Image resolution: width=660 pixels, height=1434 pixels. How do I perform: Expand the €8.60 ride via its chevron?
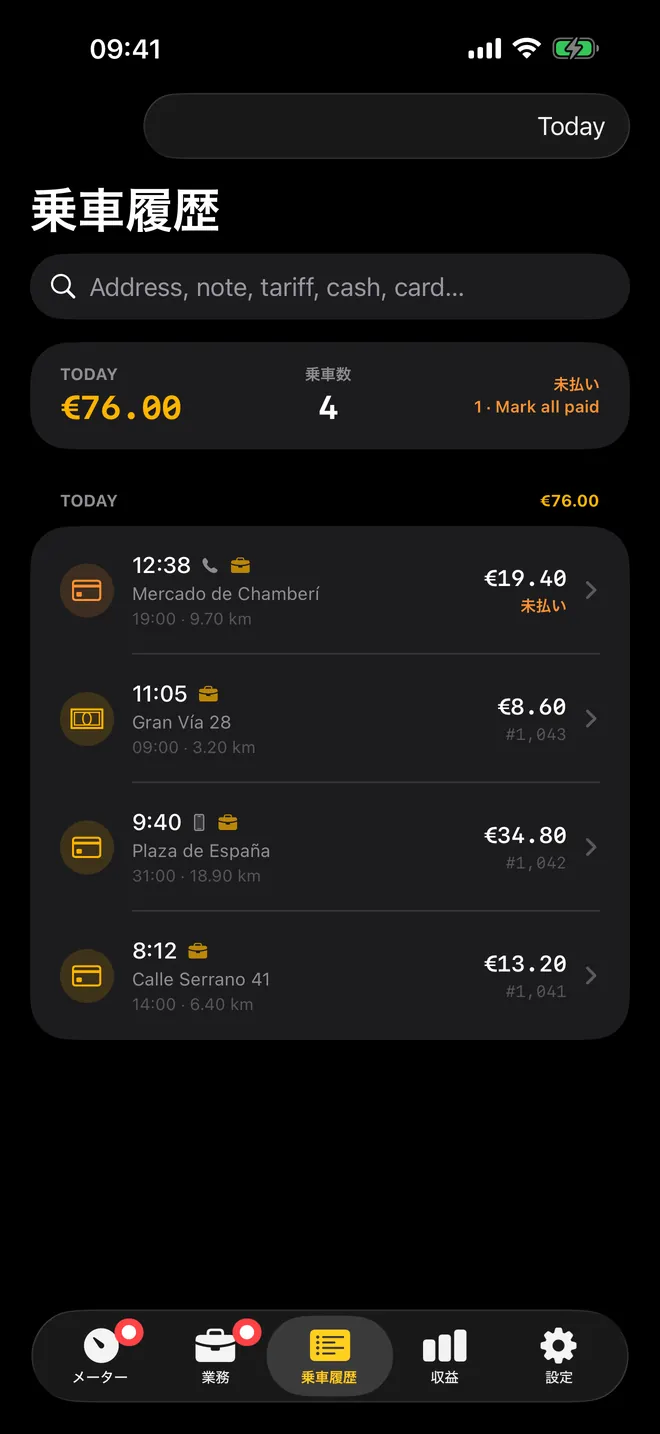(591, 718)
